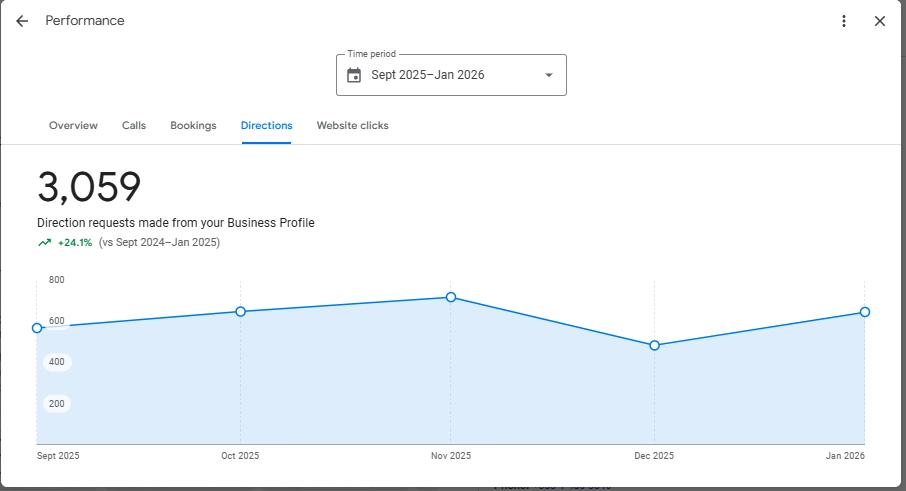Screen dimensions: 906x491
Task: Go to the Website clicks tab
Action: [x=352, y=126]
